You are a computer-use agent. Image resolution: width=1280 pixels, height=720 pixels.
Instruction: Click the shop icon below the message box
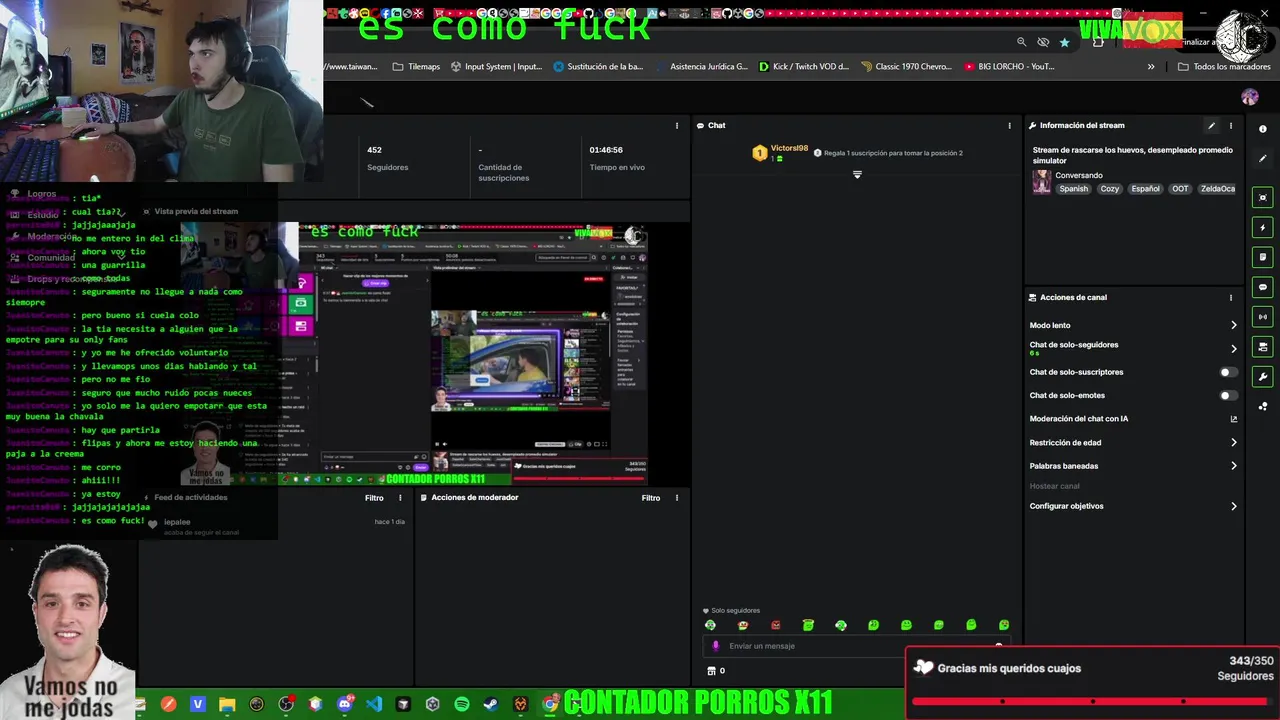point(712,671)
